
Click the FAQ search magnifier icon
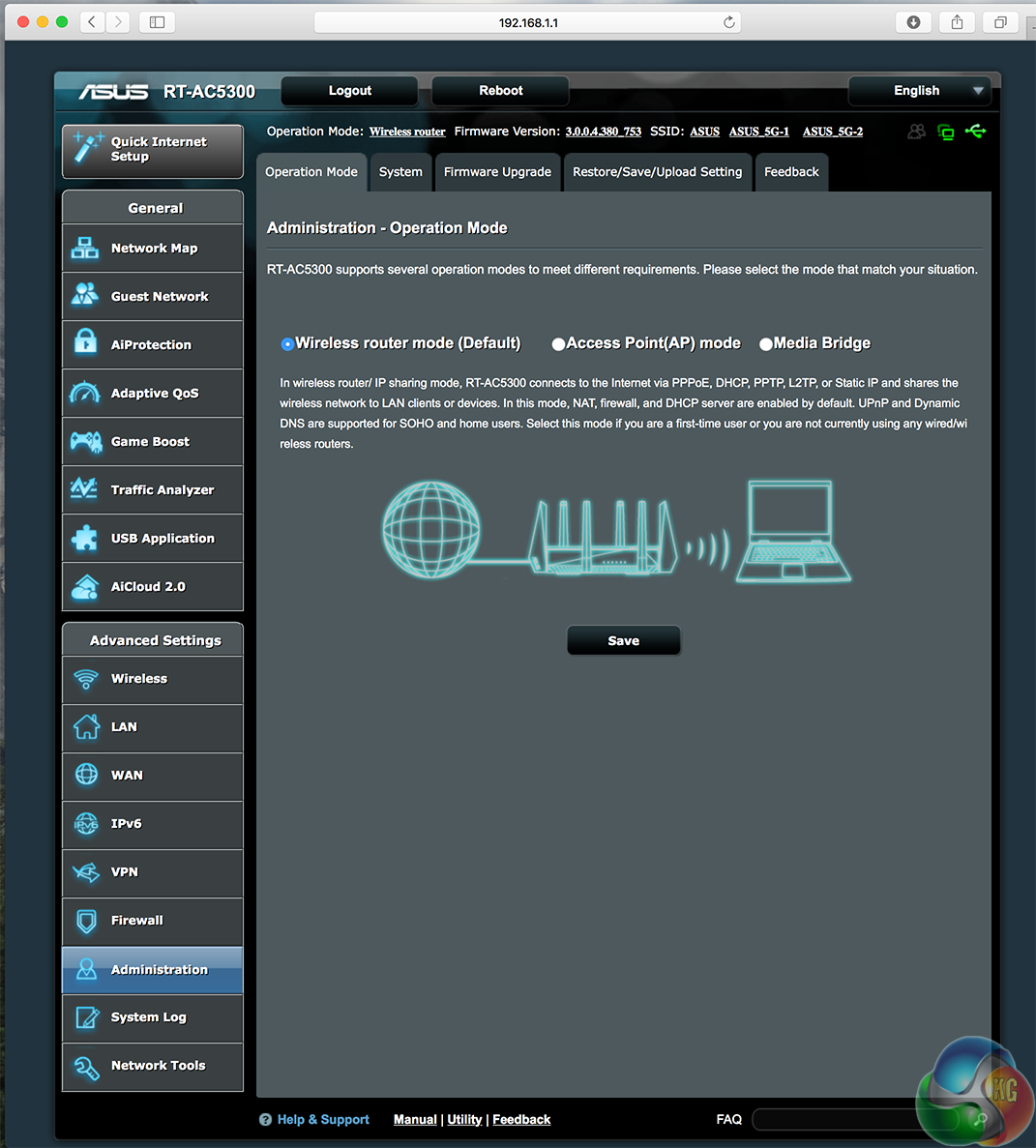(x=980, y=1119)
